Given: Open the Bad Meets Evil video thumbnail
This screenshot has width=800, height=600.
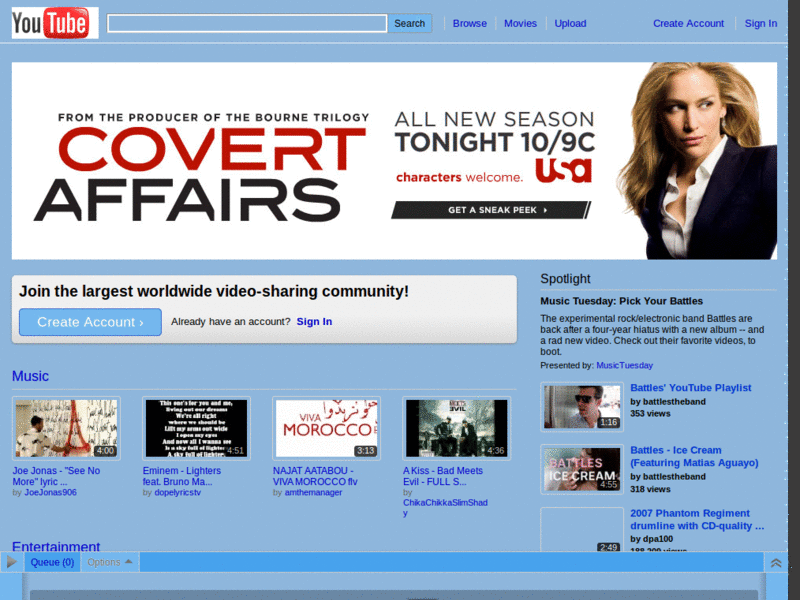Looking at the screenshot, I should click(457, 428).
